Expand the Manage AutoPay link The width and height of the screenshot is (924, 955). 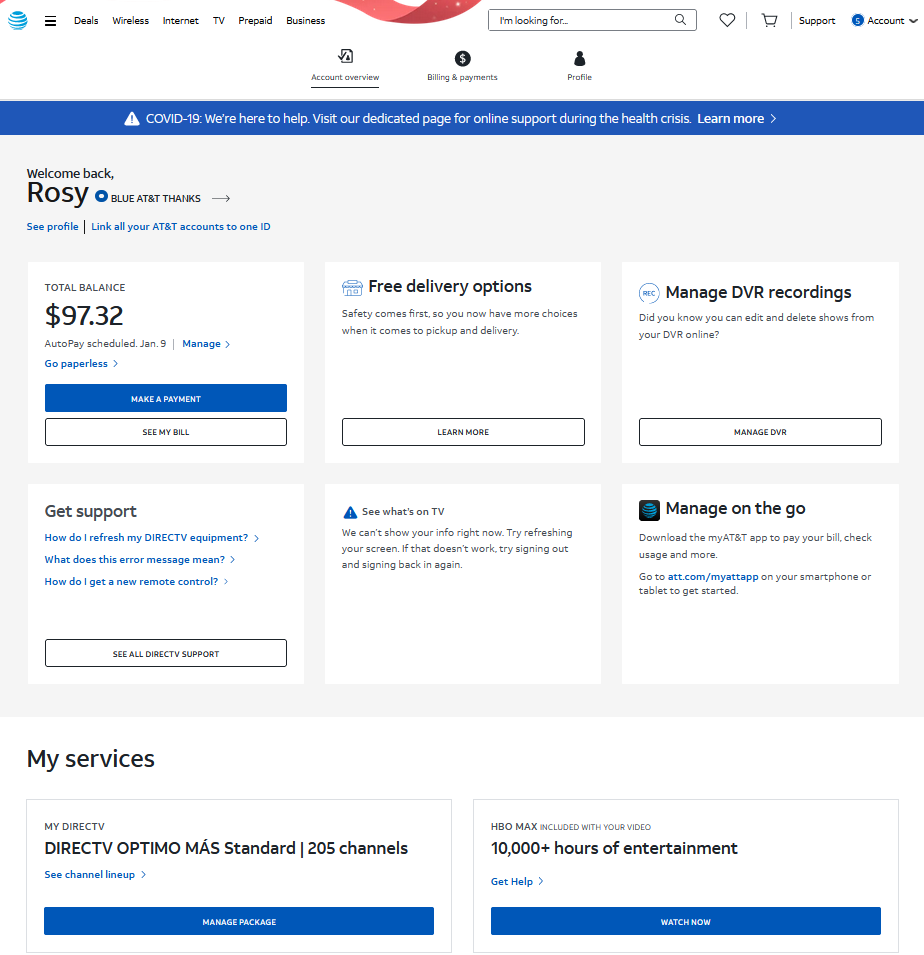click(x=205, y=344)
